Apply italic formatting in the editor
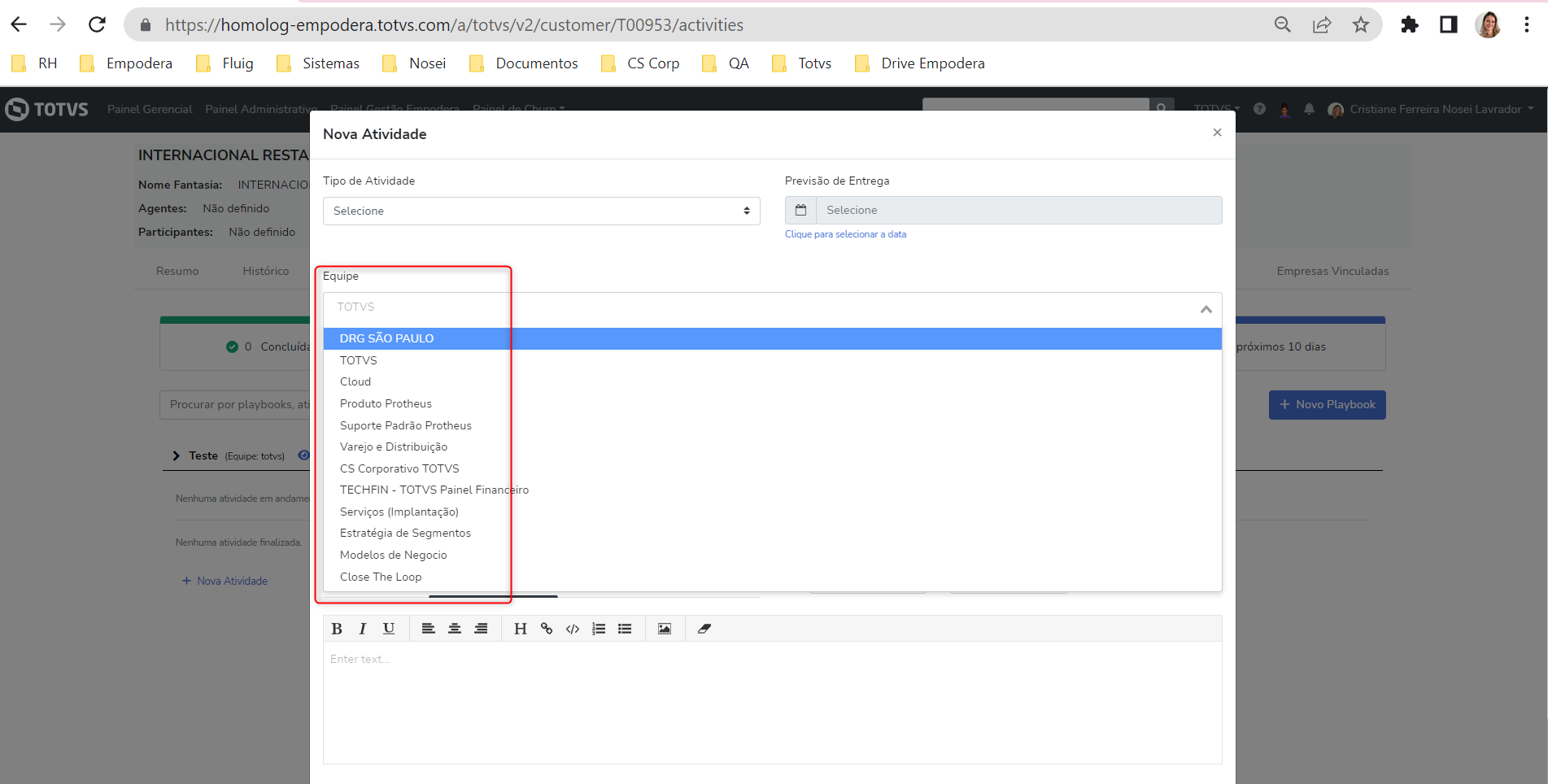Viewport: 1548px width, 784px height. click(363, 629)
